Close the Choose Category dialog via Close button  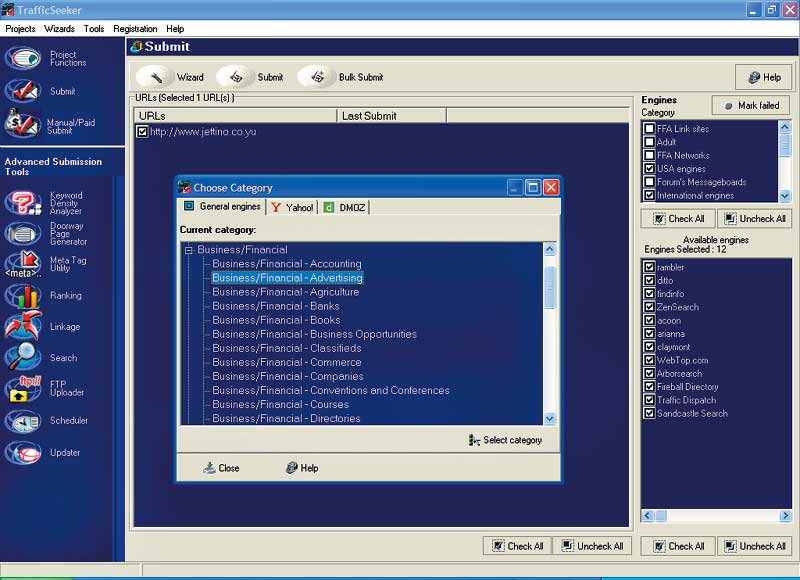(x=221, y=468)
